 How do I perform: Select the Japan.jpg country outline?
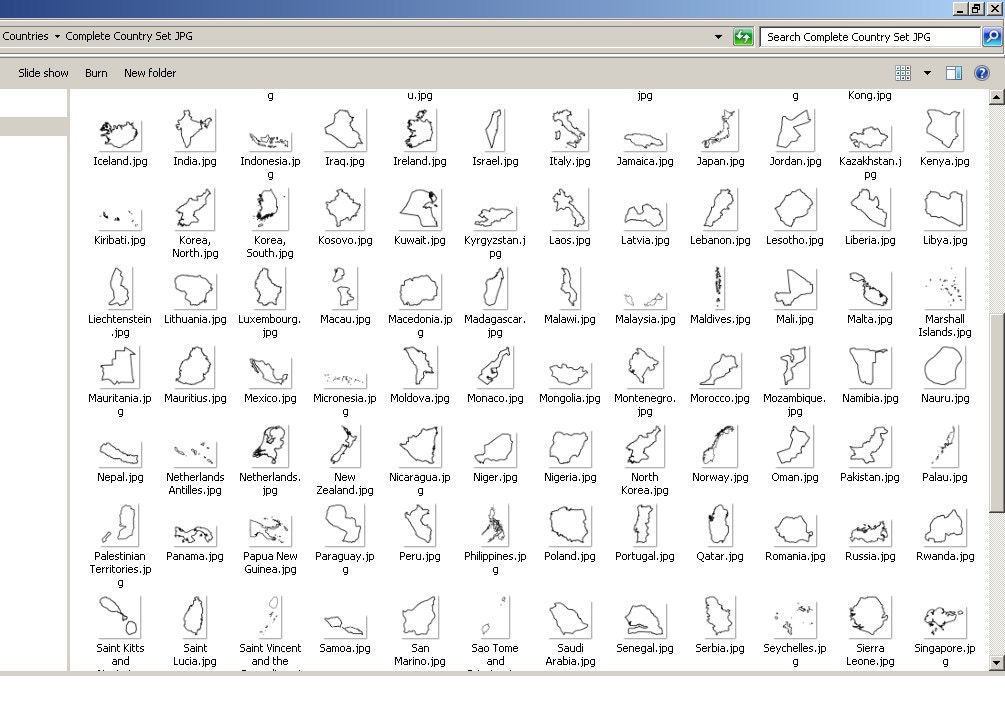click(719, 133)
